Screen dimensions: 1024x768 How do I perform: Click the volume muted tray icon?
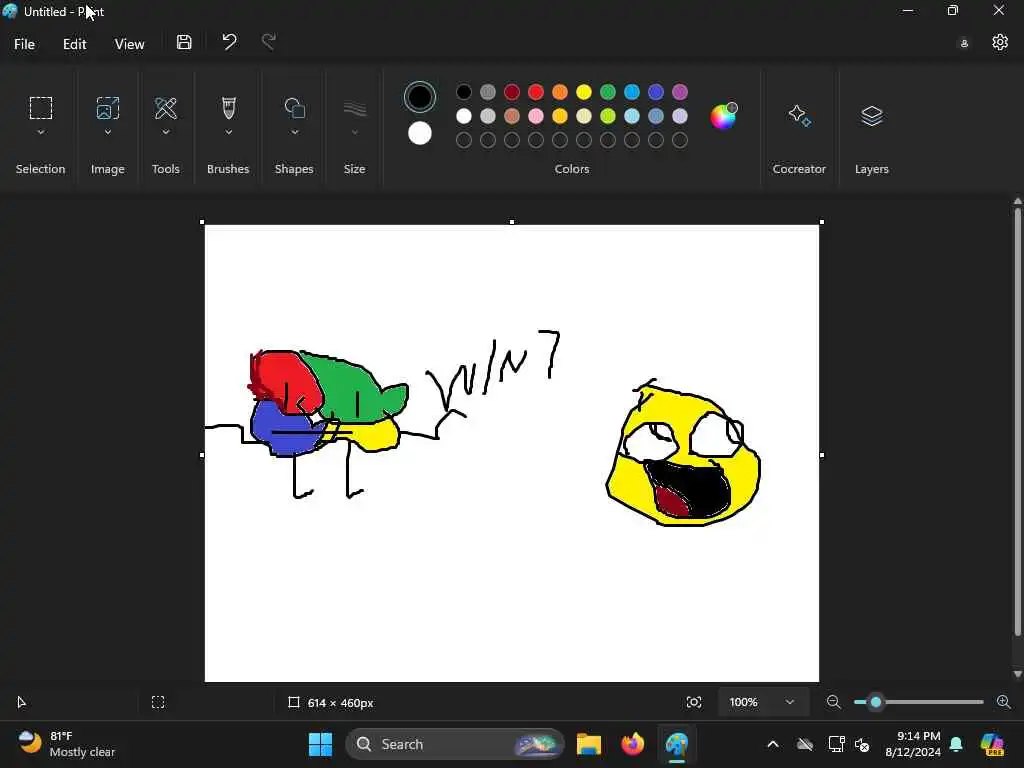[862, 744]
